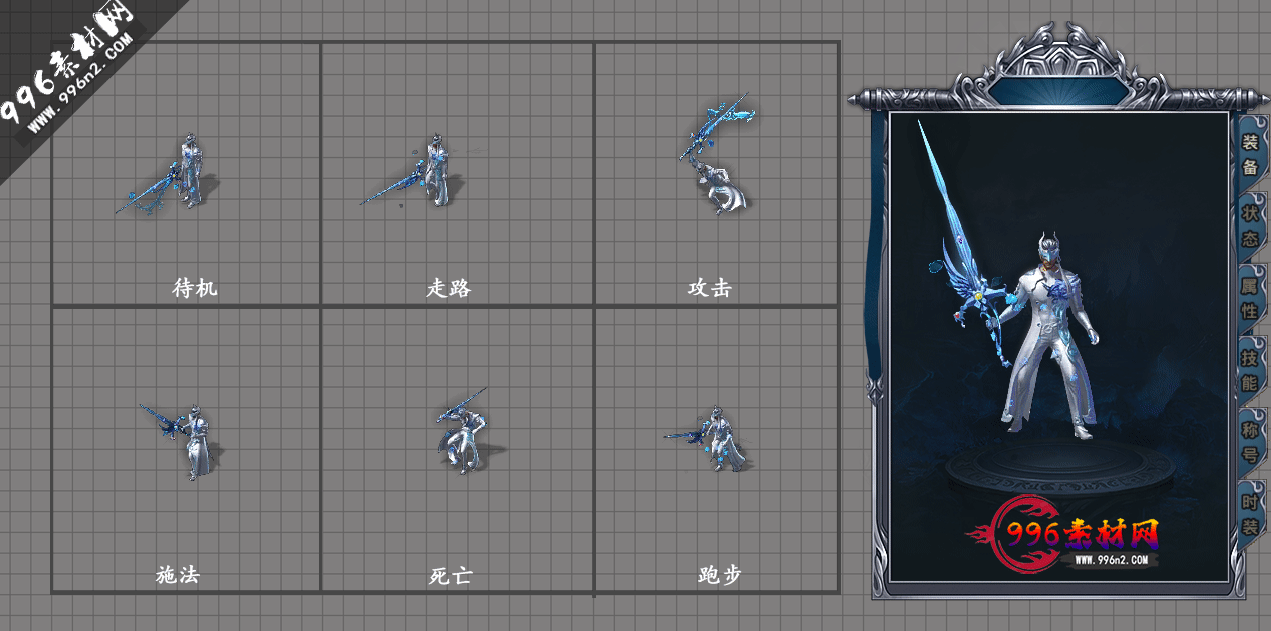Open the 技能 skills tab
The width and height of the screenshot is (1271, 631).
pos(1250,370)
